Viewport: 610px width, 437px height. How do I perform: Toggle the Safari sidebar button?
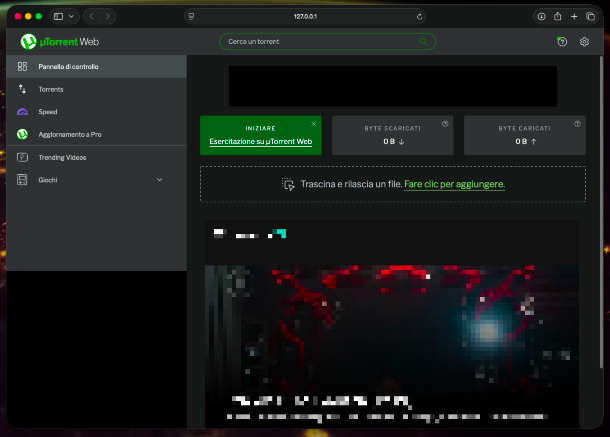pyautogui.click(x=58, y=16)
